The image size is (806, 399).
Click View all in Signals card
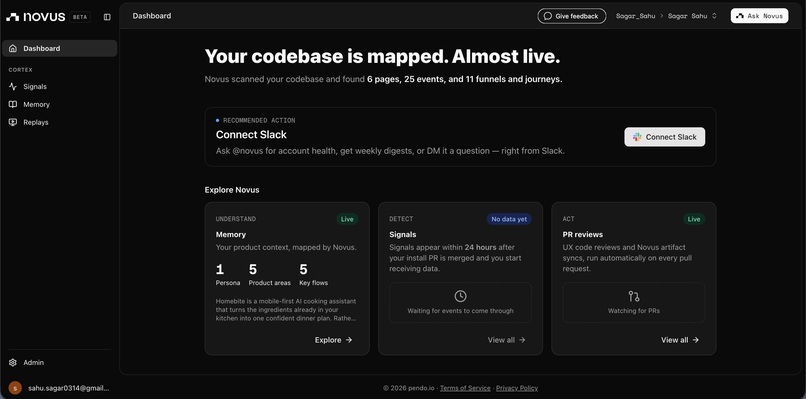507,340
